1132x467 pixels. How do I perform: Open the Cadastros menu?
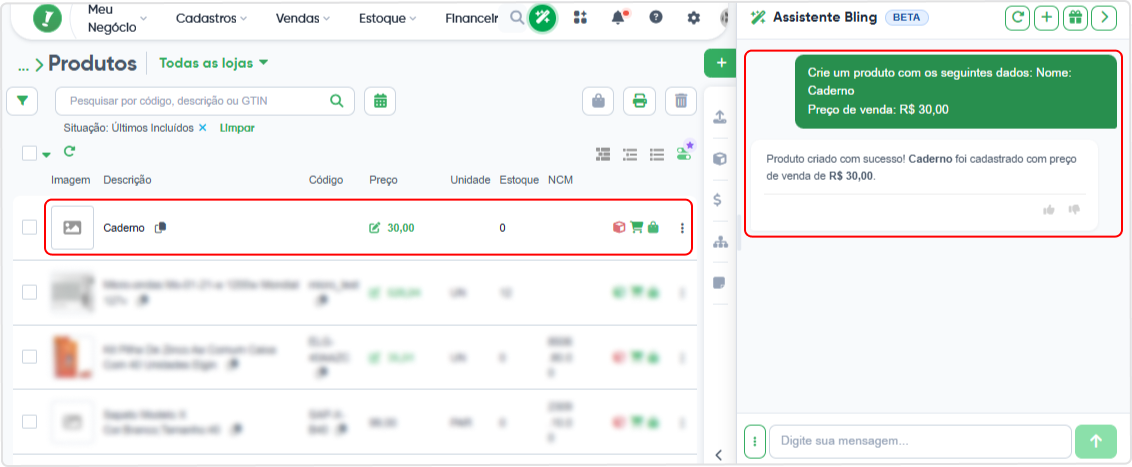pos(212,18)
